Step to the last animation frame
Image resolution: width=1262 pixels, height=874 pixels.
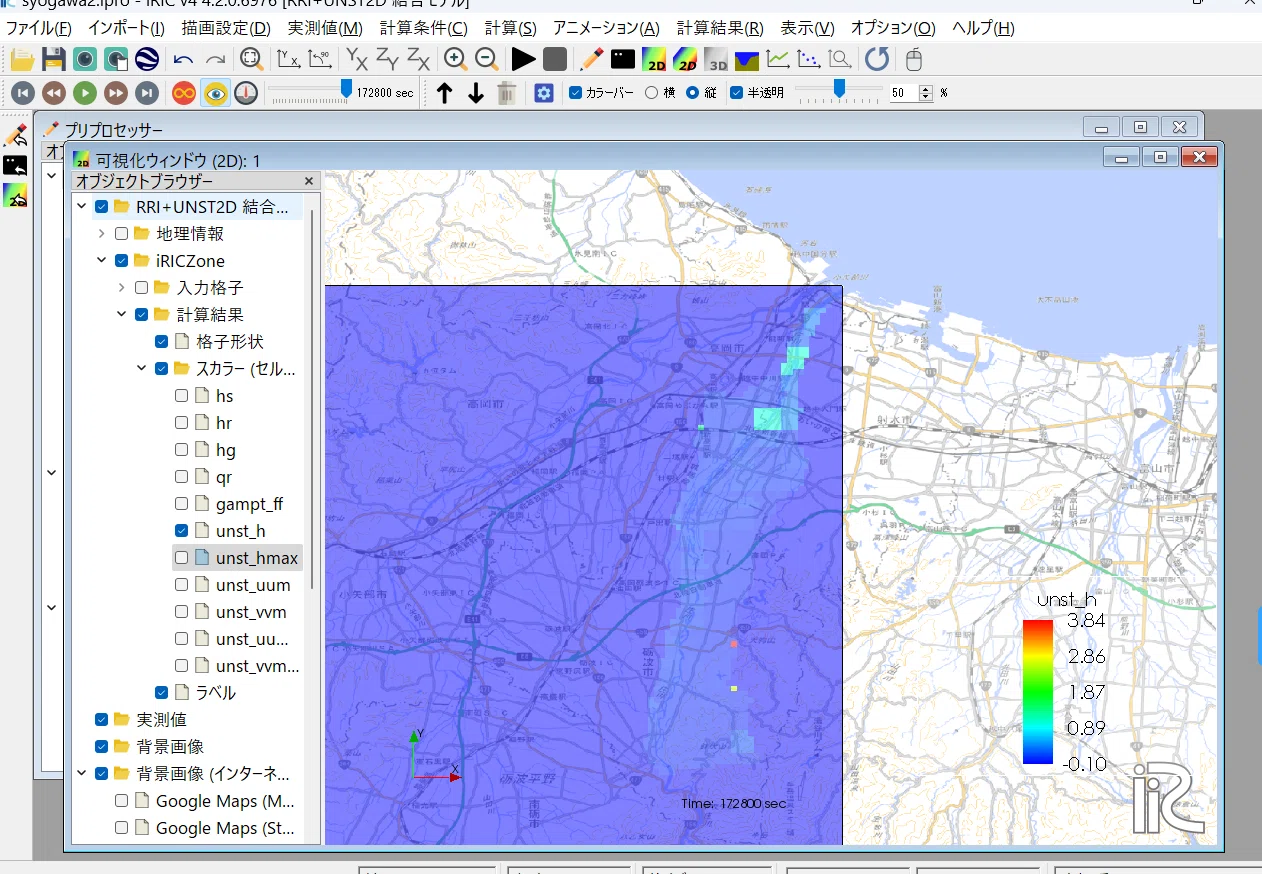(x=147, y=93)
